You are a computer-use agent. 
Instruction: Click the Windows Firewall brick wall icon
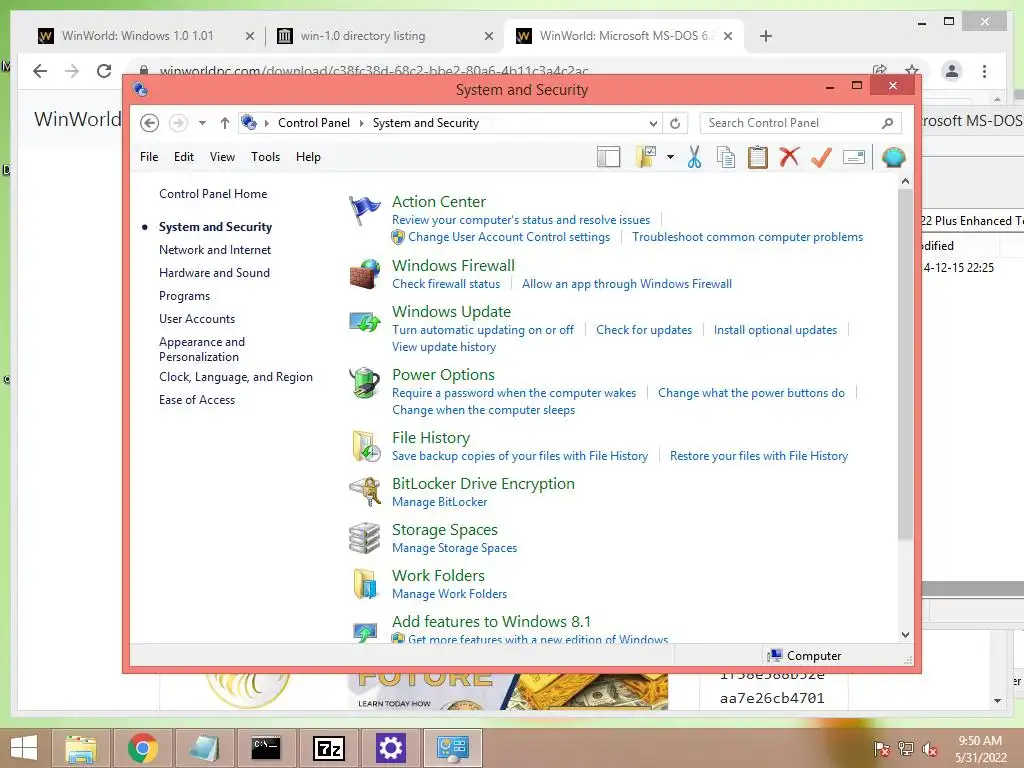point(364,274)
